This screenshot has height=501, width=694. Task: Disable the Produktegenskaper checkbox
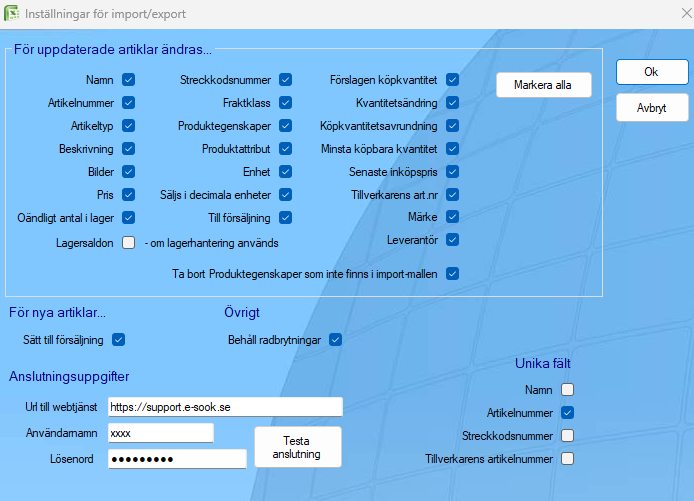pyautogui.click(x=285, y=126)
